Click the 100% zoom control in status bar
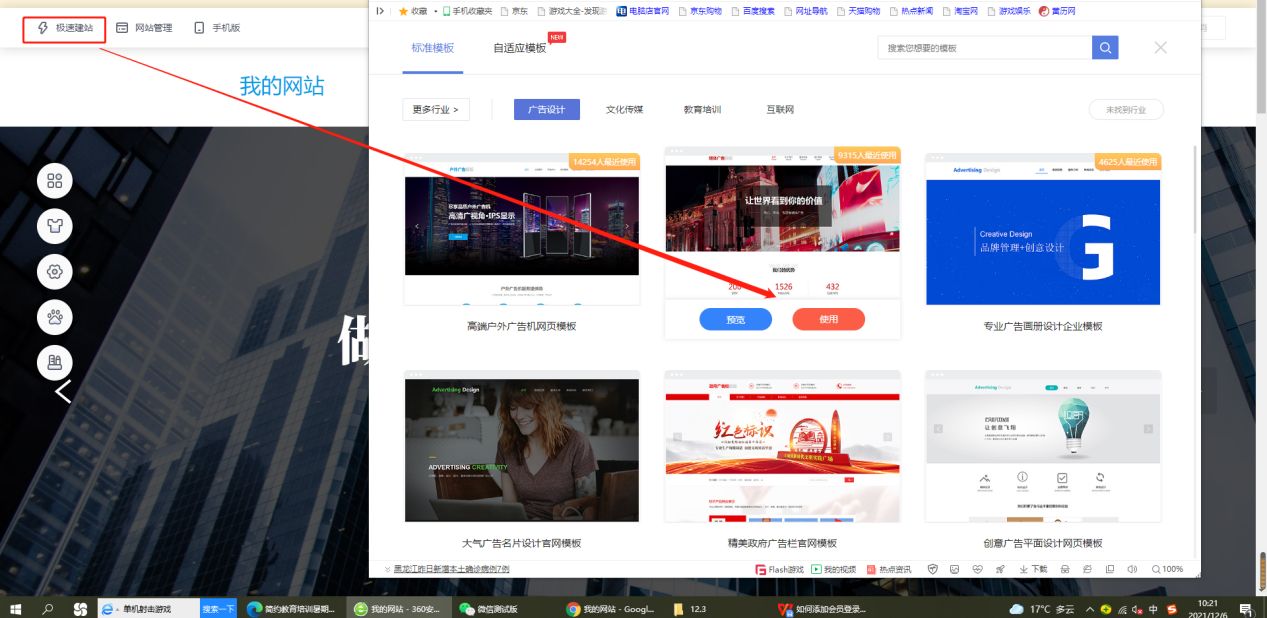 point(1167,569)
